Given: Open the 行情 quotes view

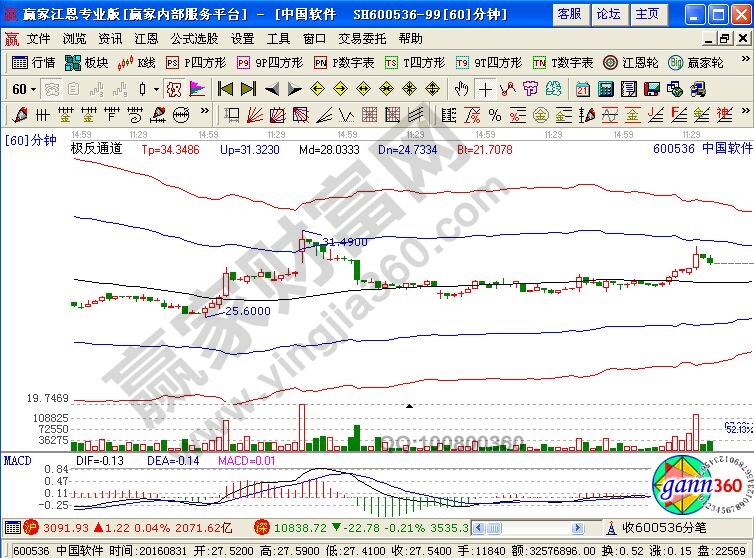Looking at the screenshot, I should 33,62.
